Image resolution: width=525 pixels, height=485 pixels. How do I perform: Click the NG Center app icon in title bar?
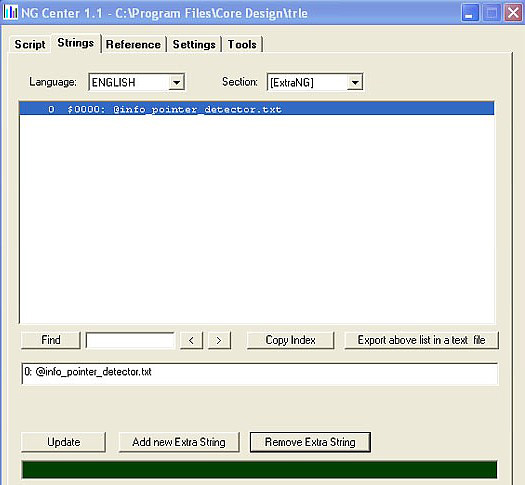(10, 12)
